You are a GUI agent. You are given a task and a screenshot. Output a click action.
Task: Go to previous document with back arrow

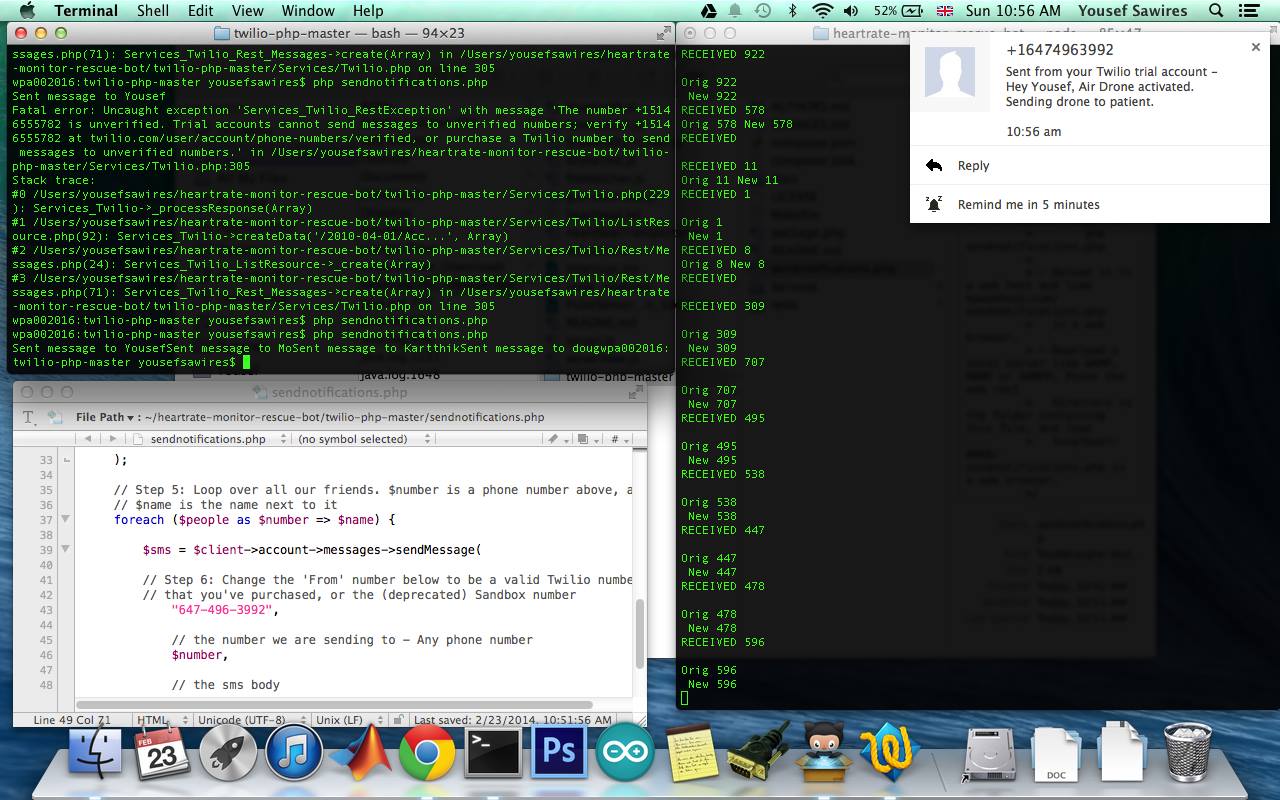[x=89, y=439]
